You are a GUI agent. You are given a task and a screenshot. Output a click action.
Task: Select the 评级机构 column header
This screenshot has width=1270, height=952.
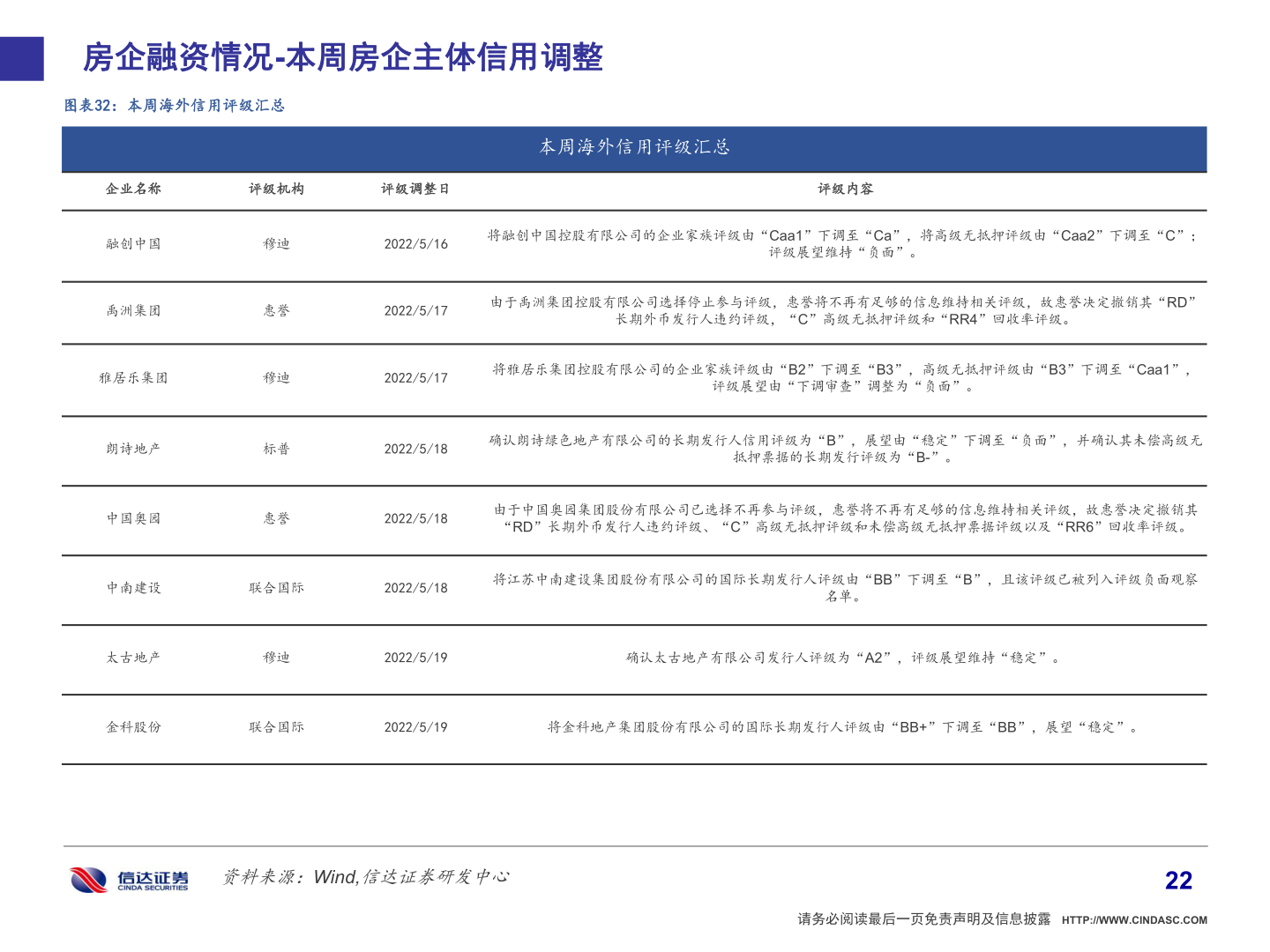click(x=276, y=189)
